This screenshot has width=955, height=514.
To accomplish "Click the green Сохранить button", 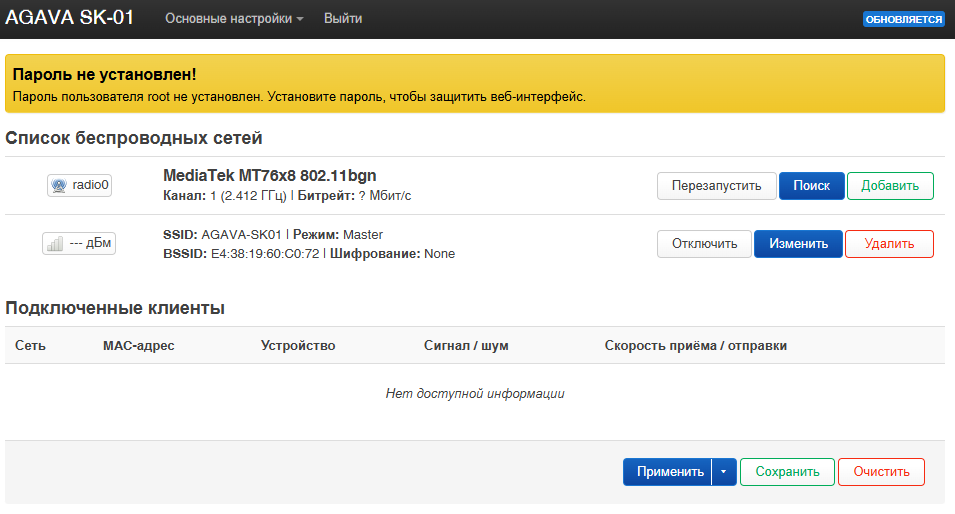I will pos(787,472).
